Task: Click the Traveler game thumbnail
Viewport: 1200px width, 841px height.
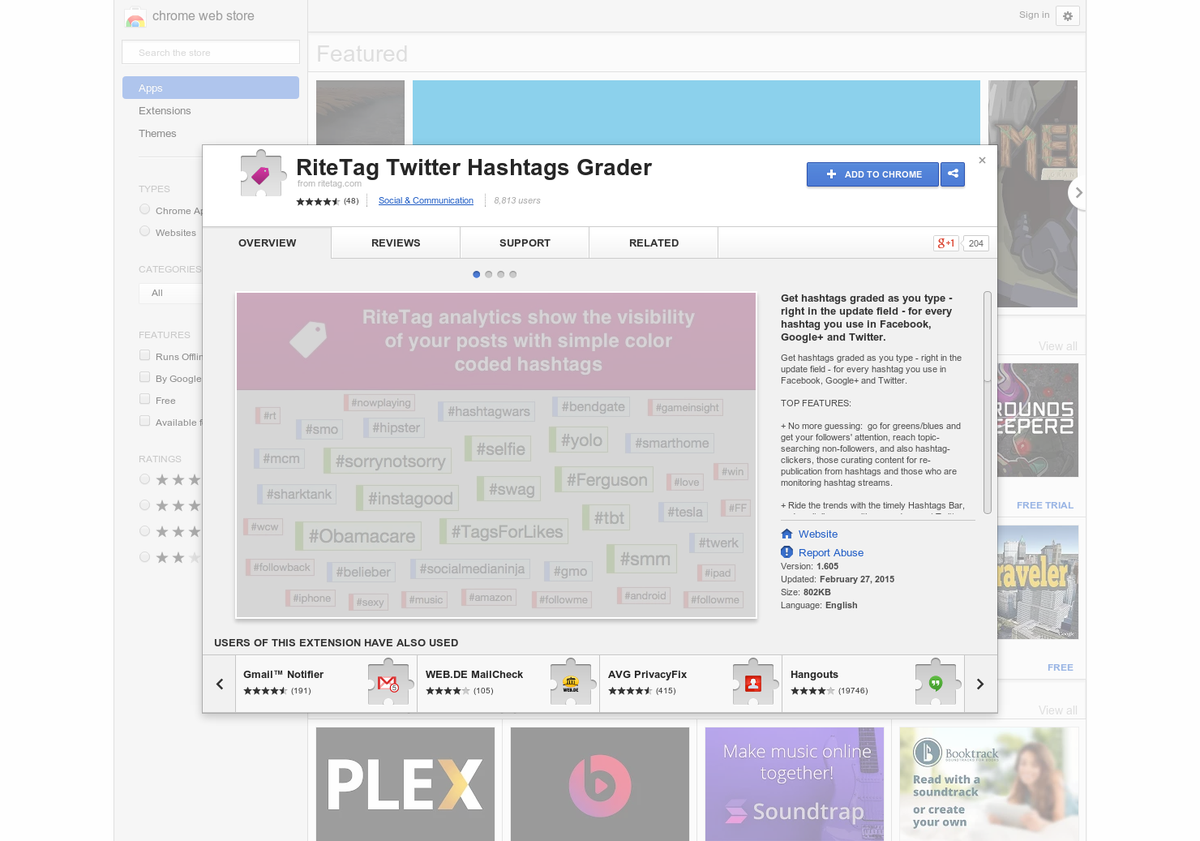Action: pyautogui.click(x=1037, y=583)
